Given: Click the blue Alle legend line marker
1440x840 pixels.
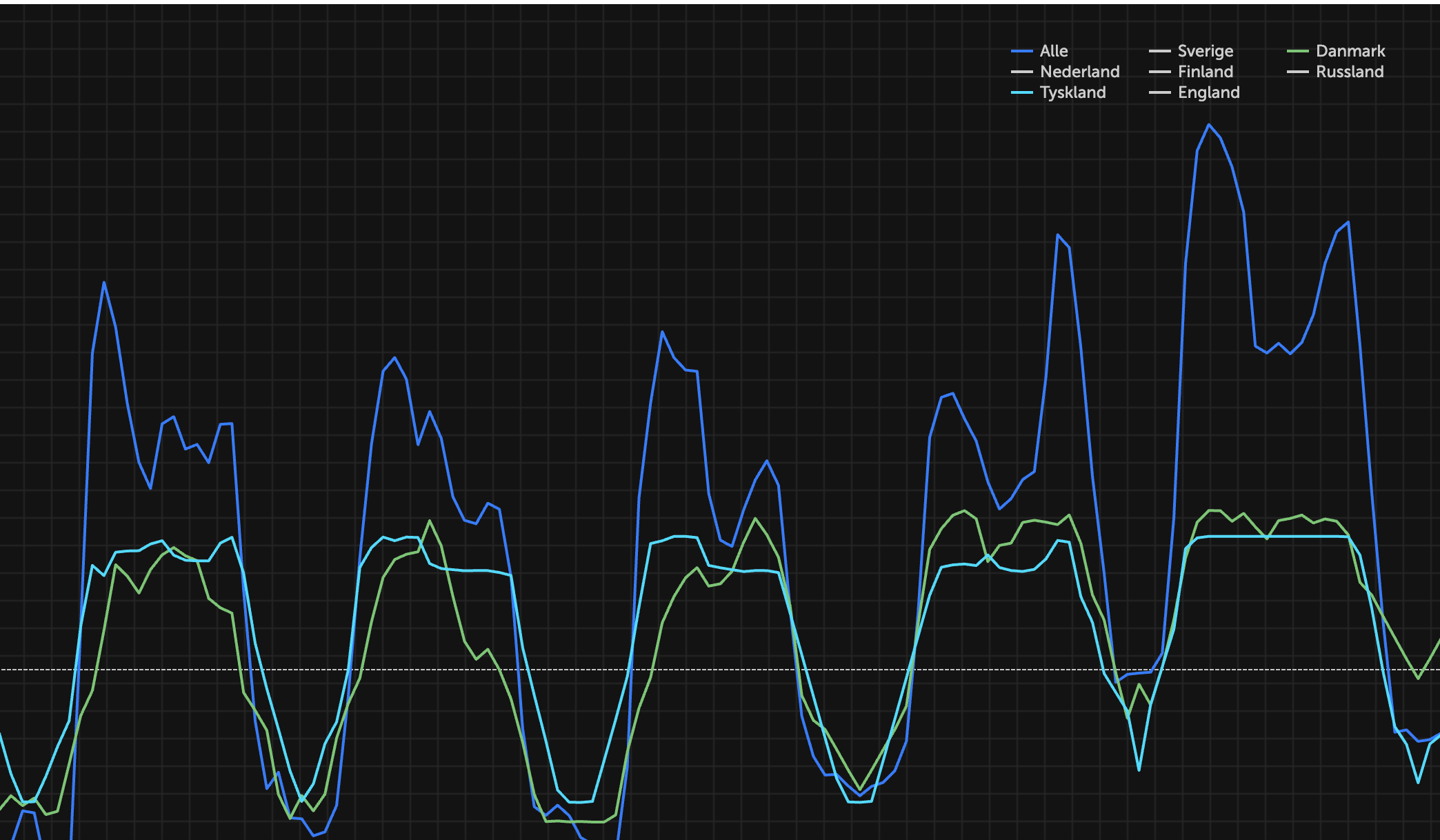Looking at the screenshot, I should point(1022,51).
